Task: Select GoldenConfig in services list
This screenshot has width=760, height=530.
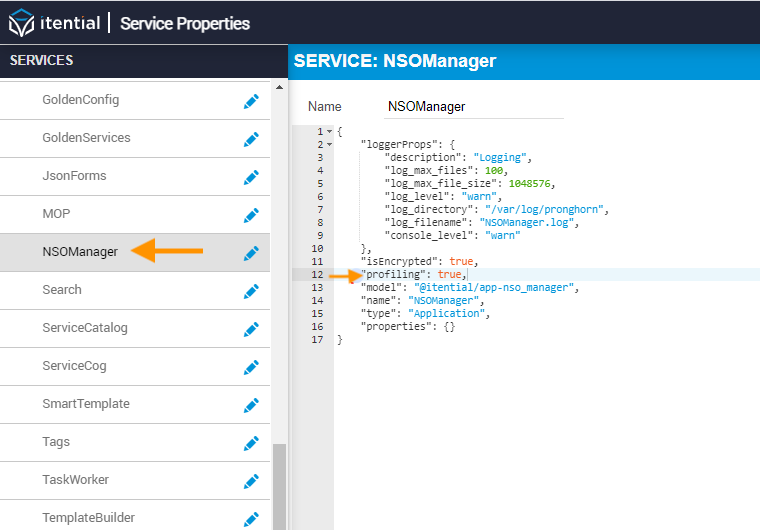Action: (135, 100)
